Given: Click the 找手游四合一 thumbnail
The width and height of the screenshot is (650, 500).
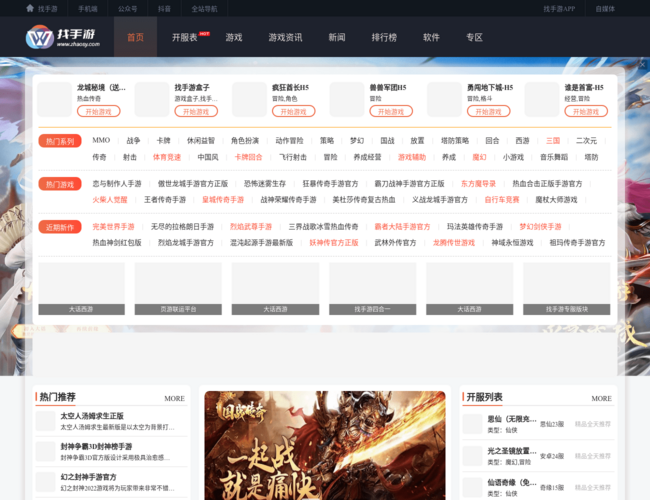Looking at the screenshot, I should 373,289.
